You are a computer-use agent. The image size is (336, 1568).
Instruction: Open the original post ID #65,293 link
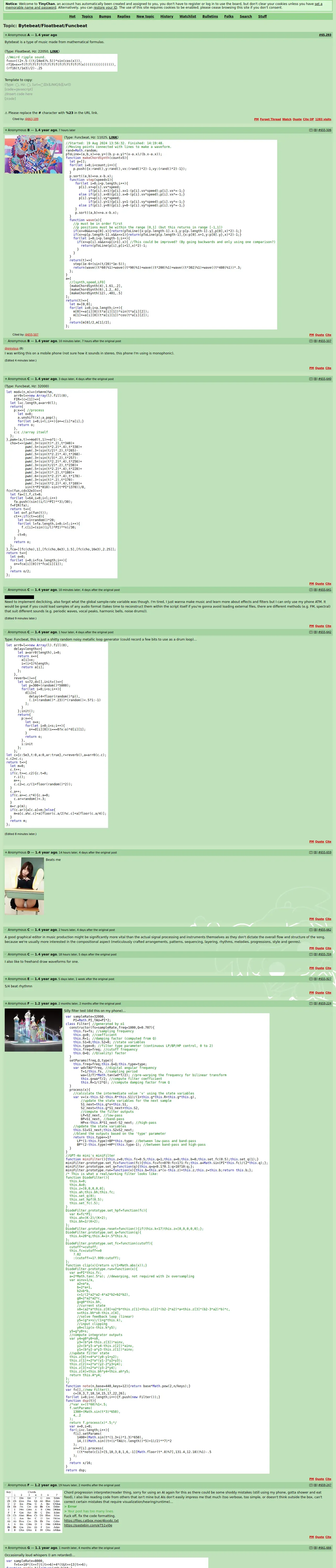325,35
